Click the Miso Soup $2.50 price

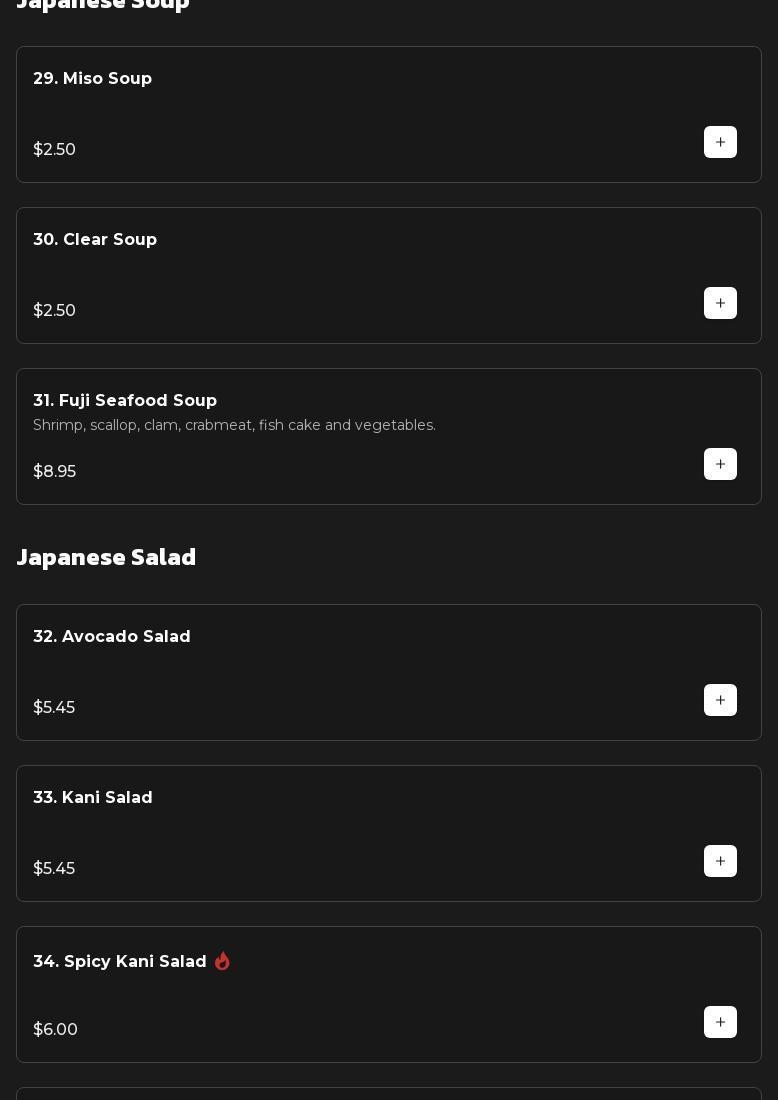point(54,149)
